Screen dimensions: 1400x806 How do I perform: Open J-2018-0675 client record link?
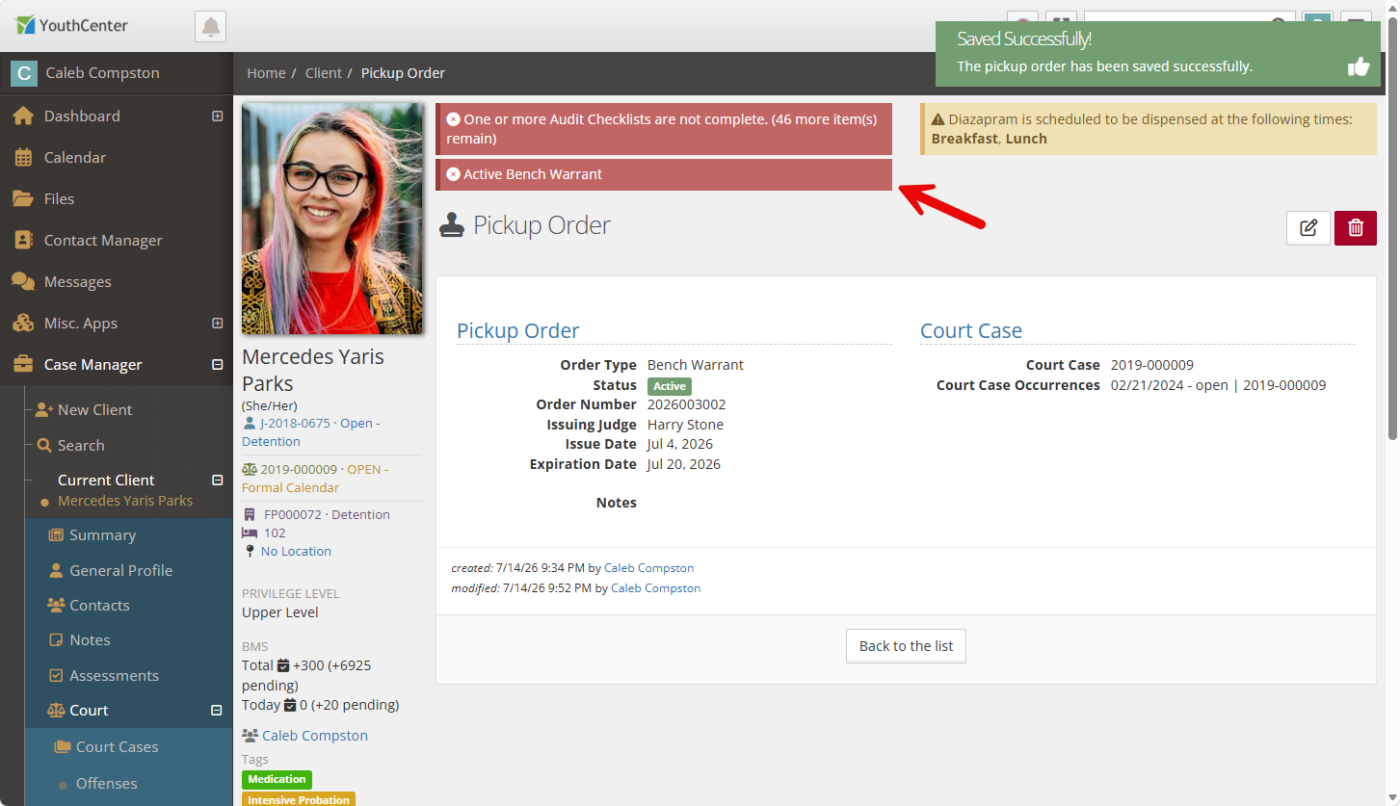click(310, 432)
